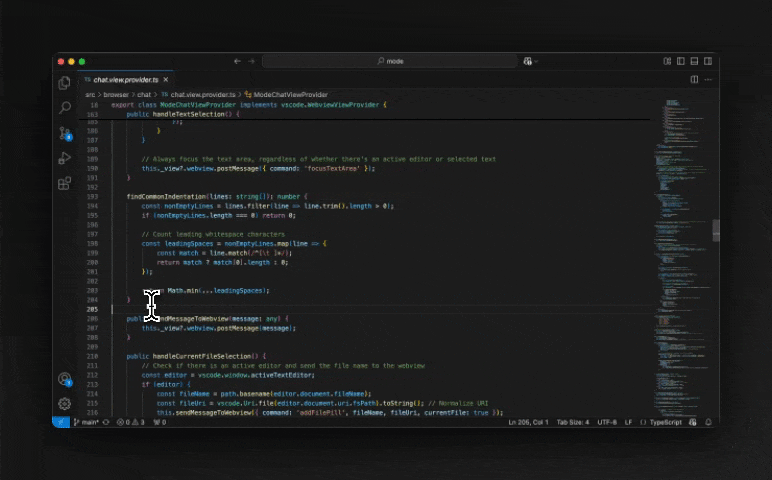Open the Explorer view in activity bar

tap(64, 83)
